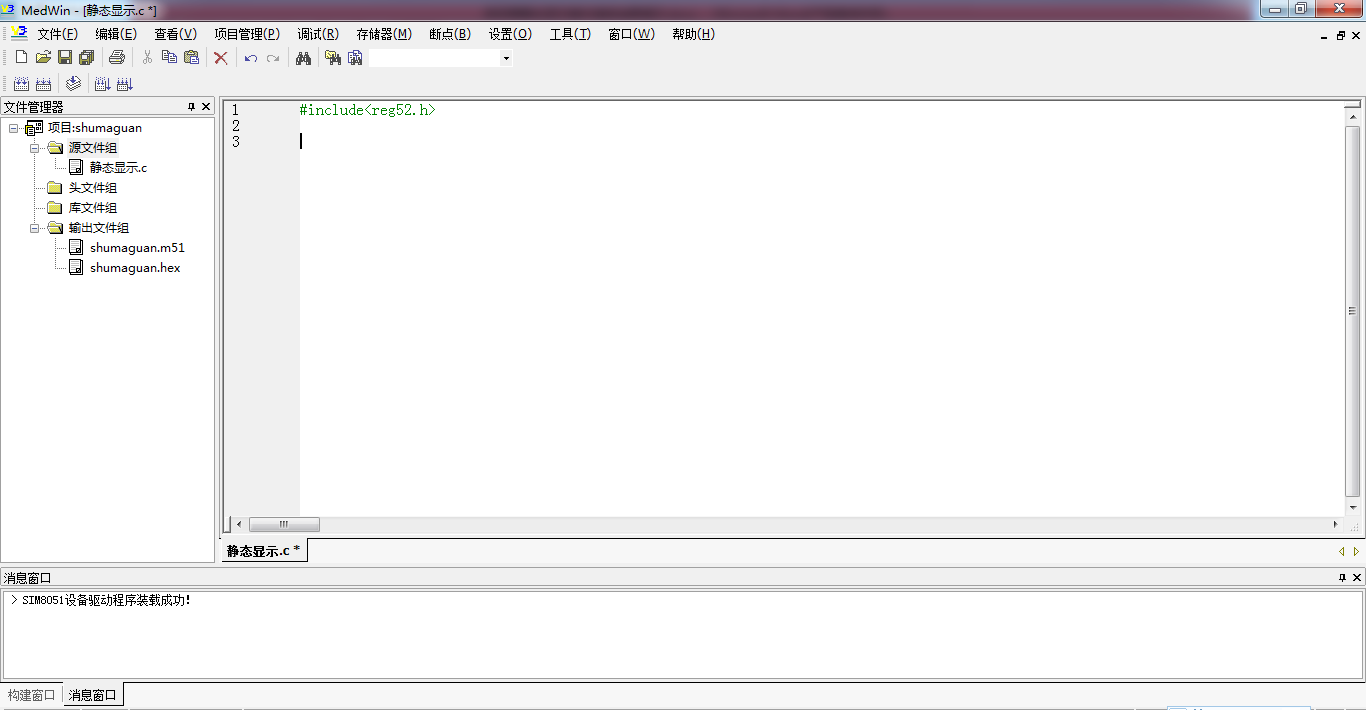Click editor horizontal scrollbar left arrow
The width and height of the screenshot is (1366, 710).
tap(238, 524)
